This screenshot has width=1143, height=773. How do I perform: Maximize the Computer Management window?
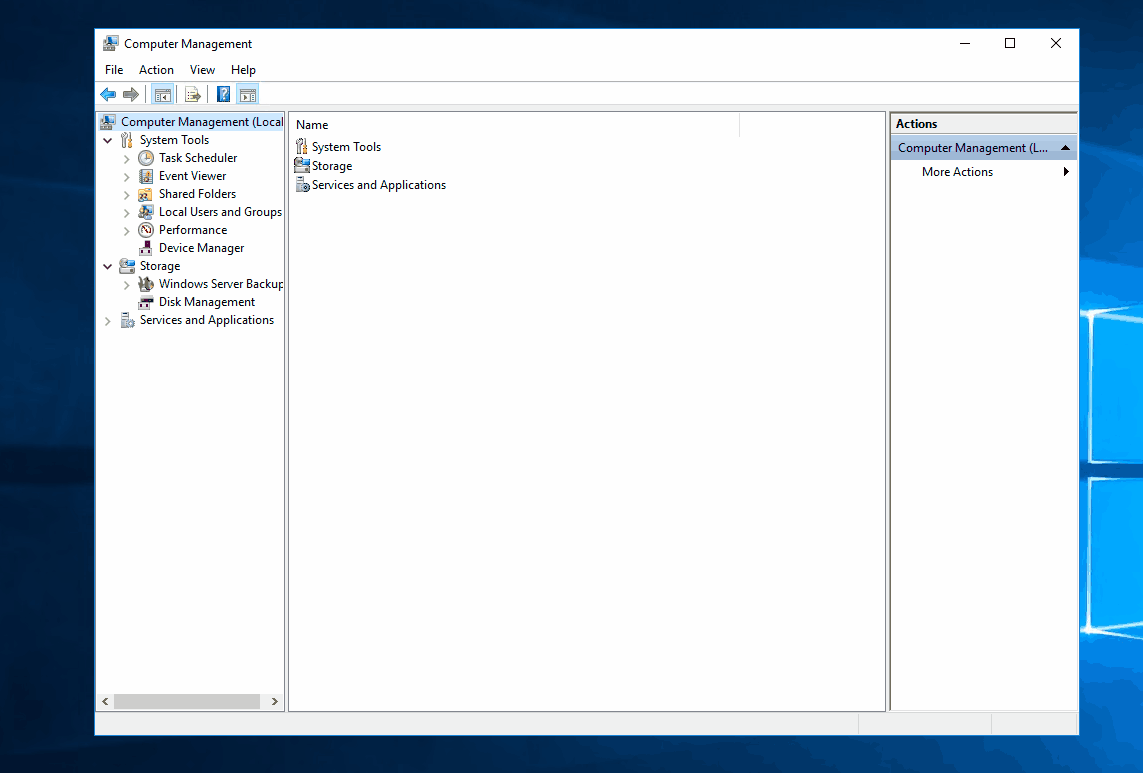1010,43
